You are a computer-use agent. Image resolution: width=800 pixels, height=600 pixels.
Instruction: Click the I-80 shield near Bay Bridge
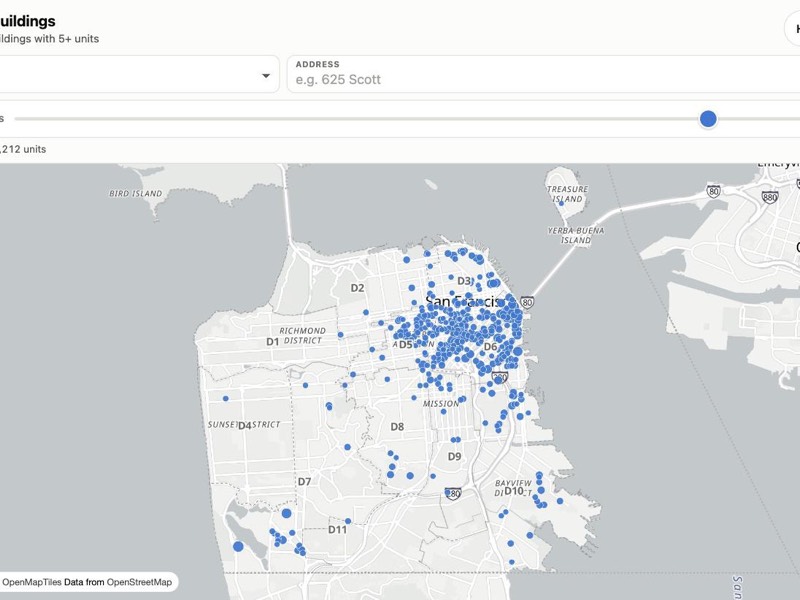[527, 302]
